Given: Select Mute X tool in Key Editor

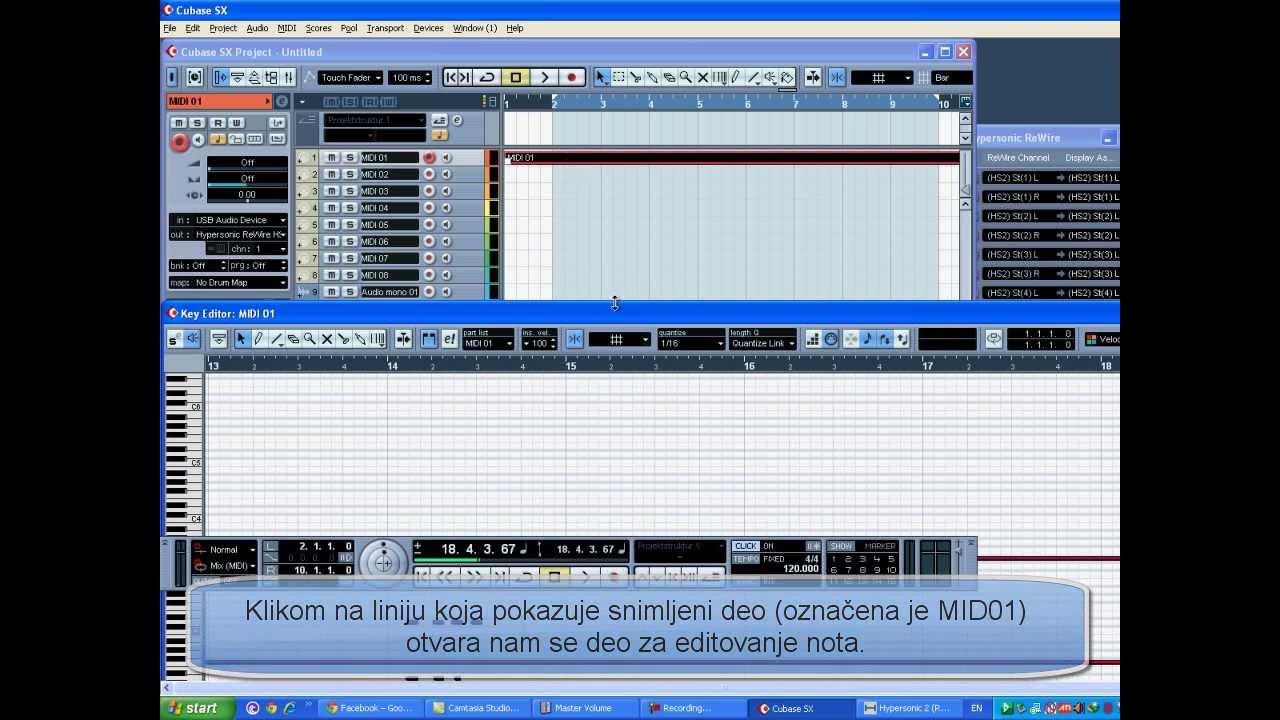Looking at the screenshot, I should tap(326, 340).
